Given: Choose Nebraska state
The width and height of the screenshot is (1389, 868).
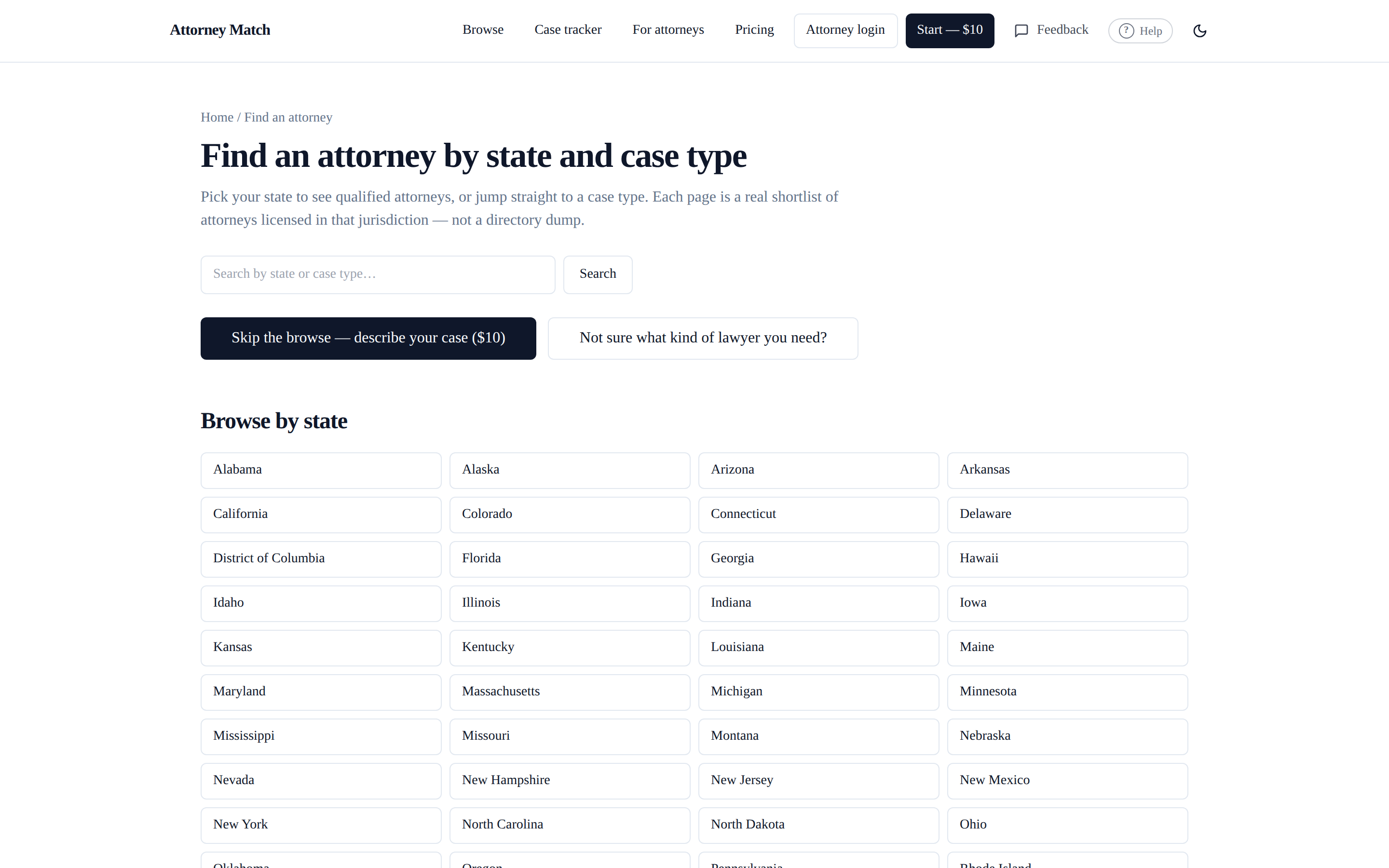Looking at the screenshot, I should (x=1067, y=736).
